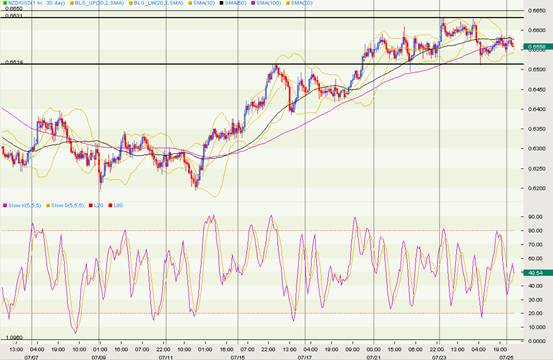Click the 0.6516 horizontal line label
Image resolution: width=553 pixels, height=360 pixels.
(14, 62)
